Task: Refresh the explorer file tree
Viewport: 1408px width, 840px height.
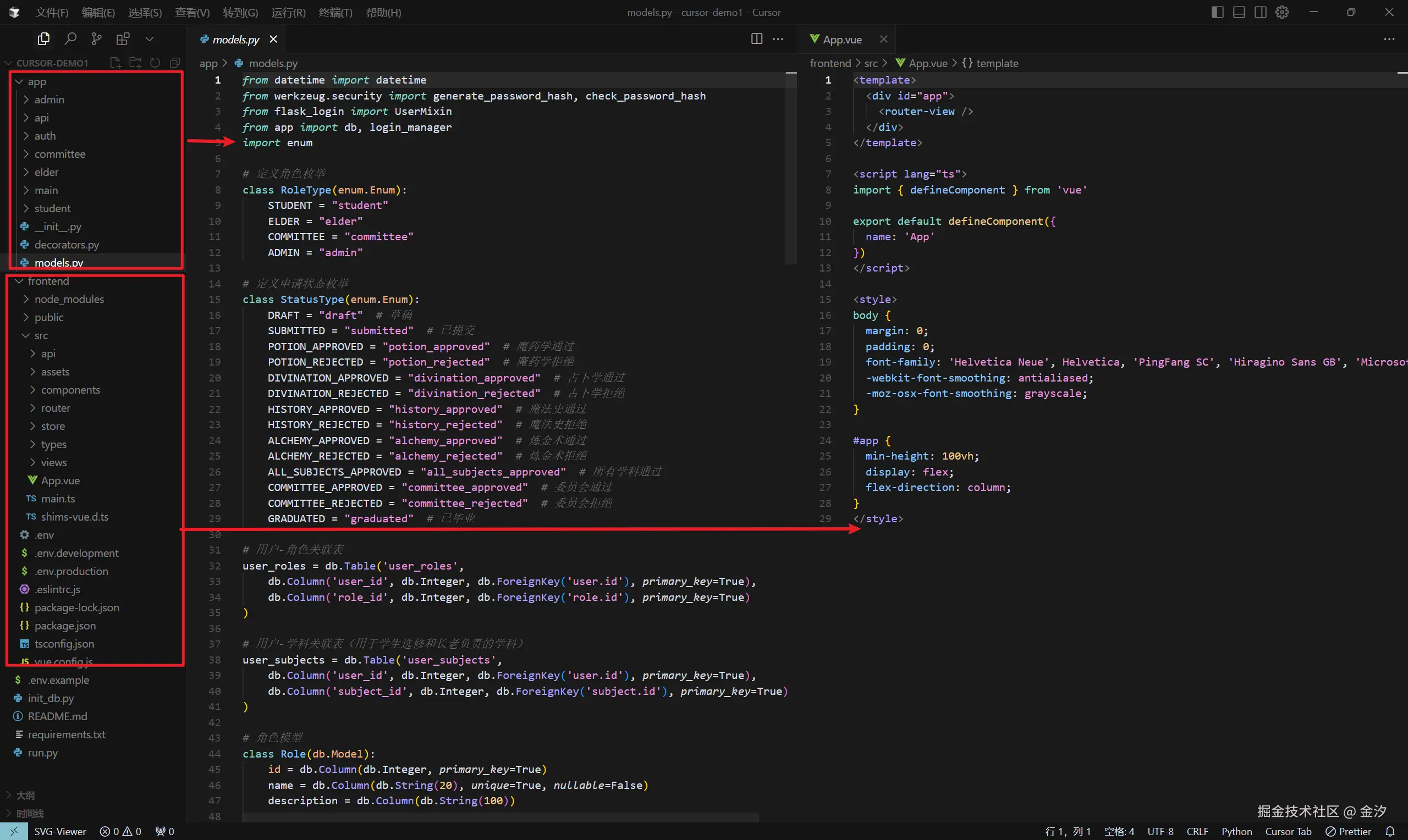Action: (155, 63)
